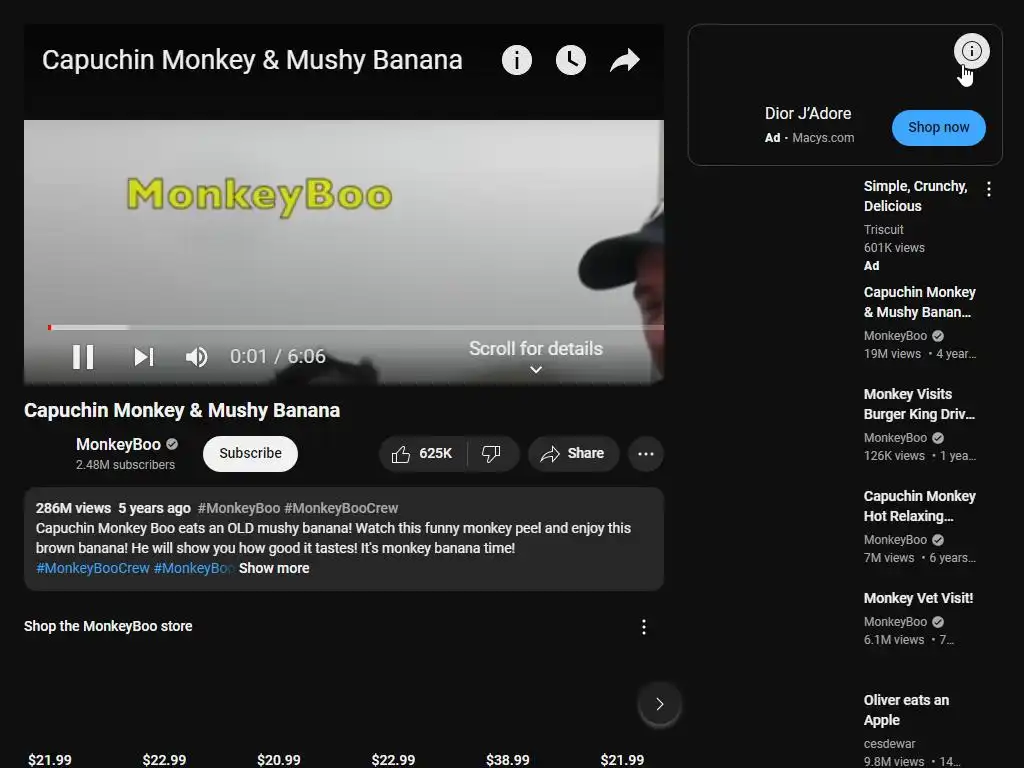This screenshot has height=768, width=1024.
Task: Show next store products arrow
Action: (660, 704)
